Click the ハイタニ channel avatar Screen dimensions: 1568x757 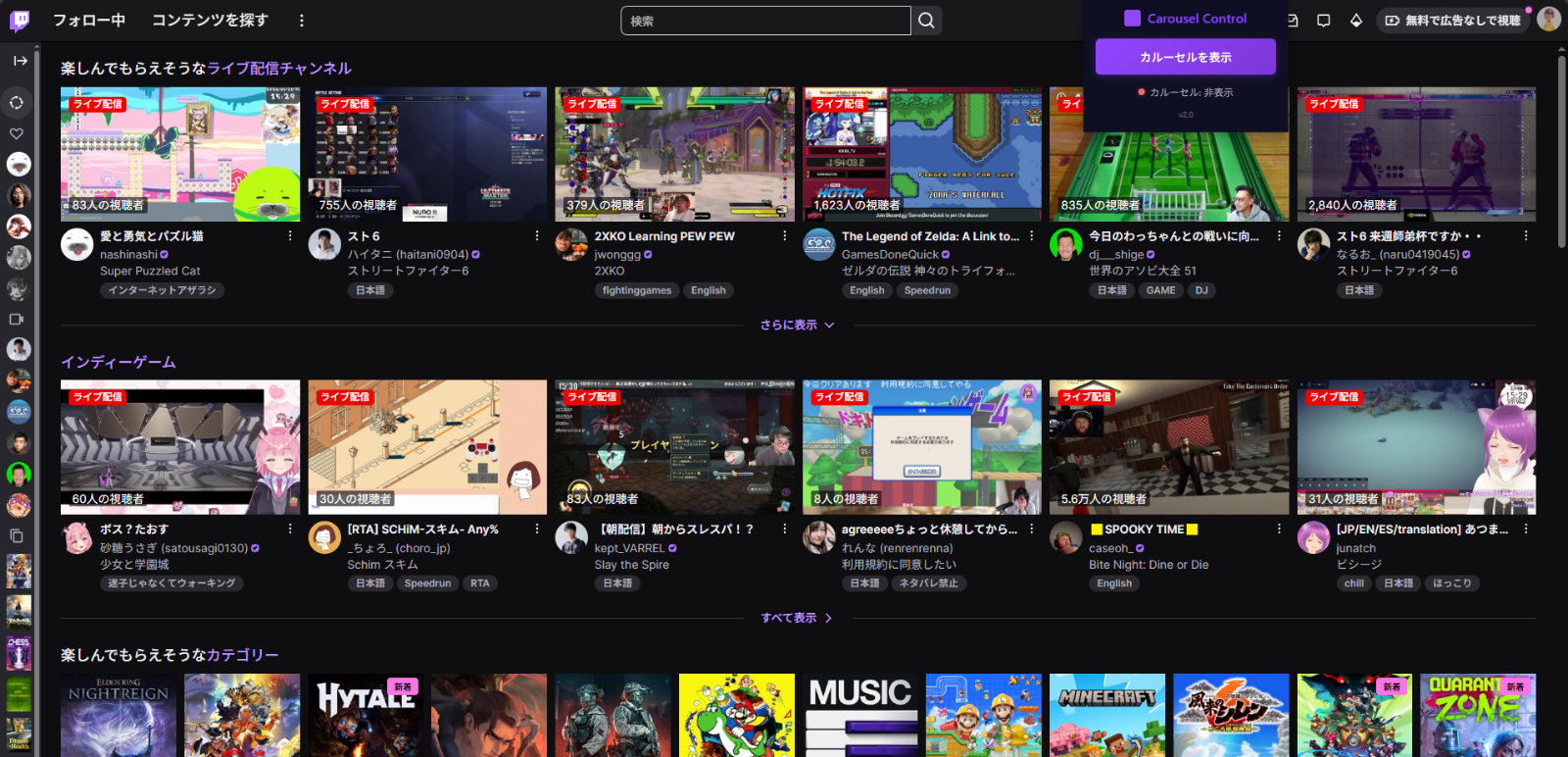tap(324, 244)
